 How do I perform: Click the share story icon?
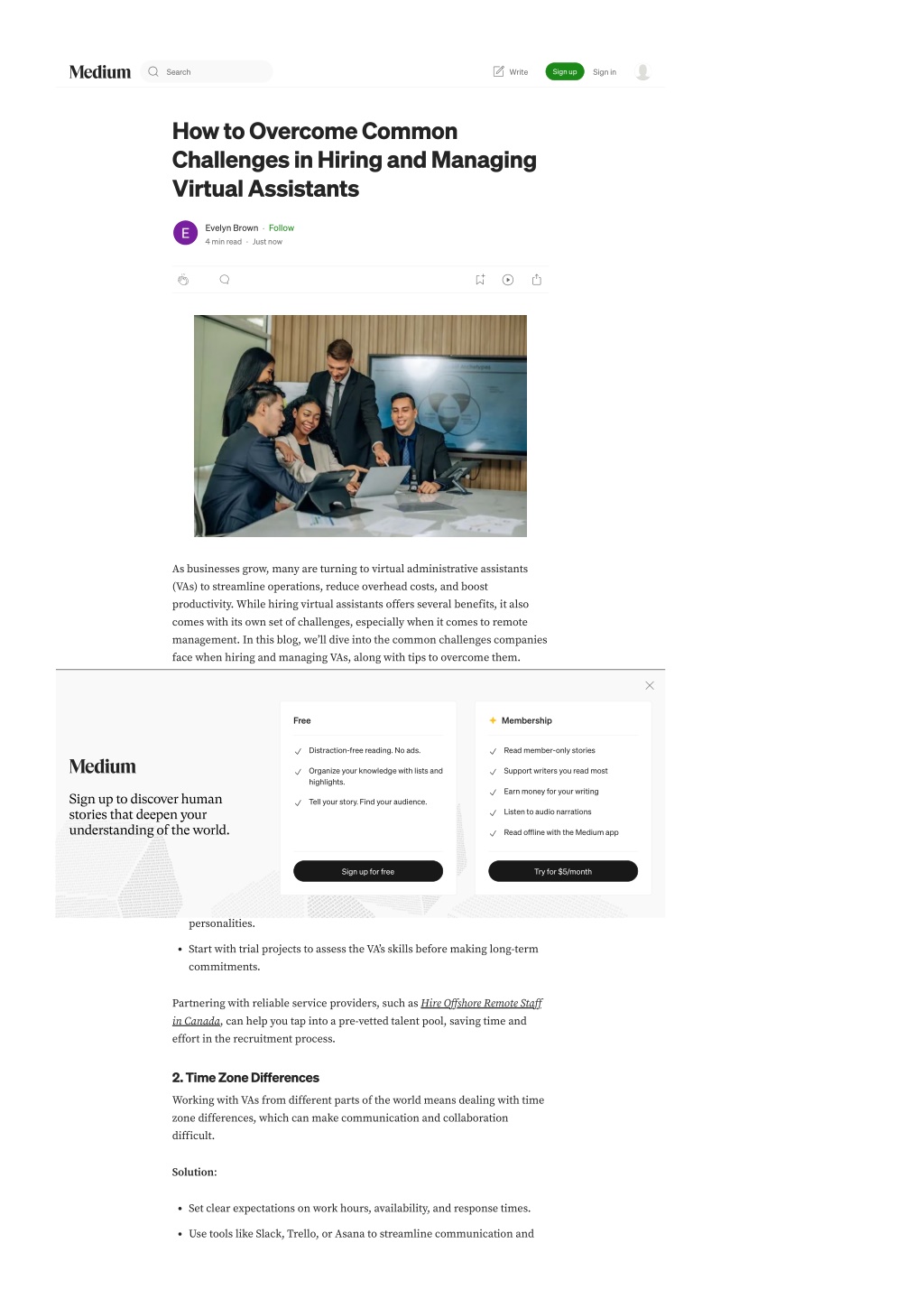(537, 280)
